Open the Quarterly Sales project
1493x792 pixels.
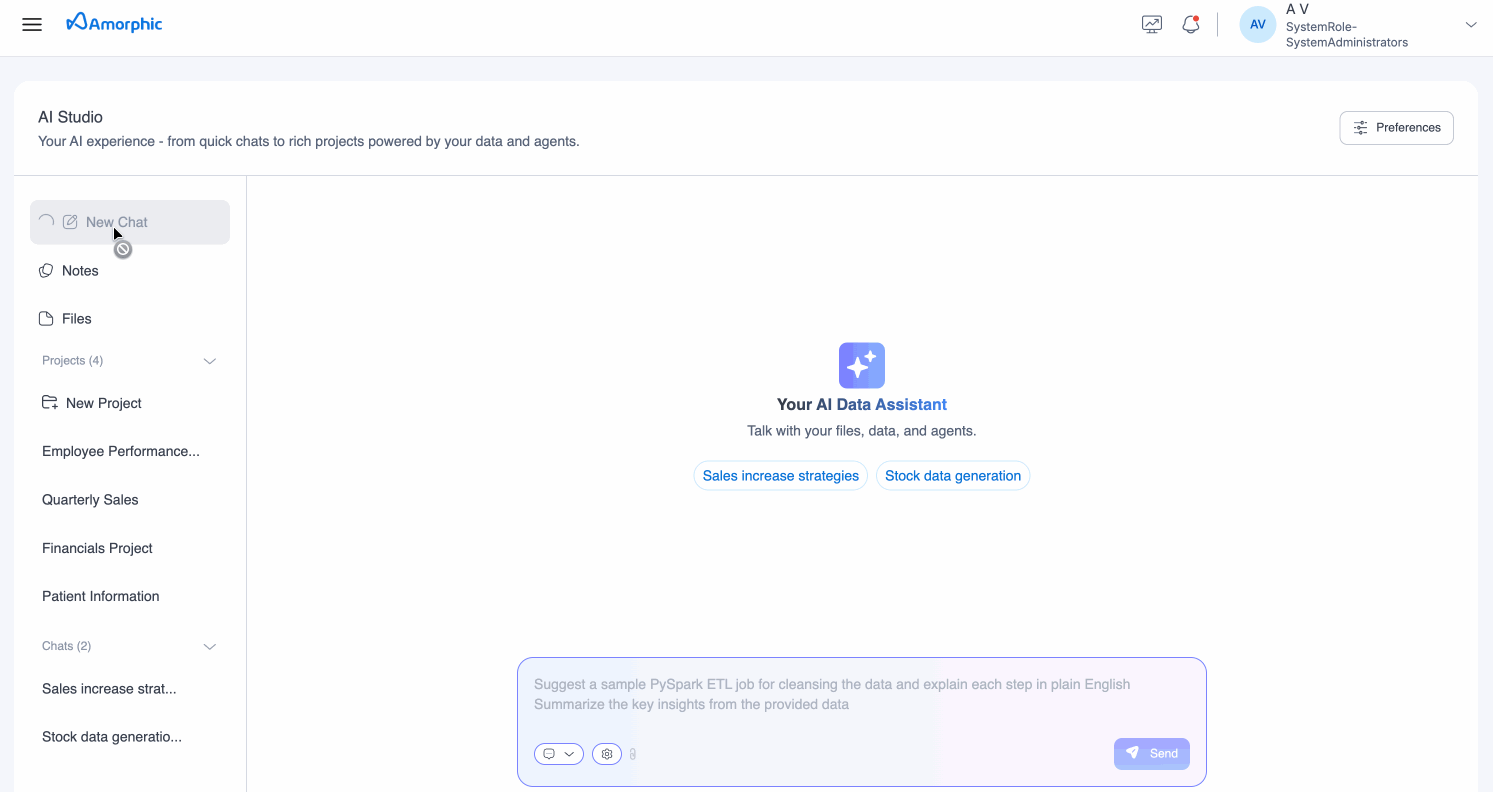90,499
